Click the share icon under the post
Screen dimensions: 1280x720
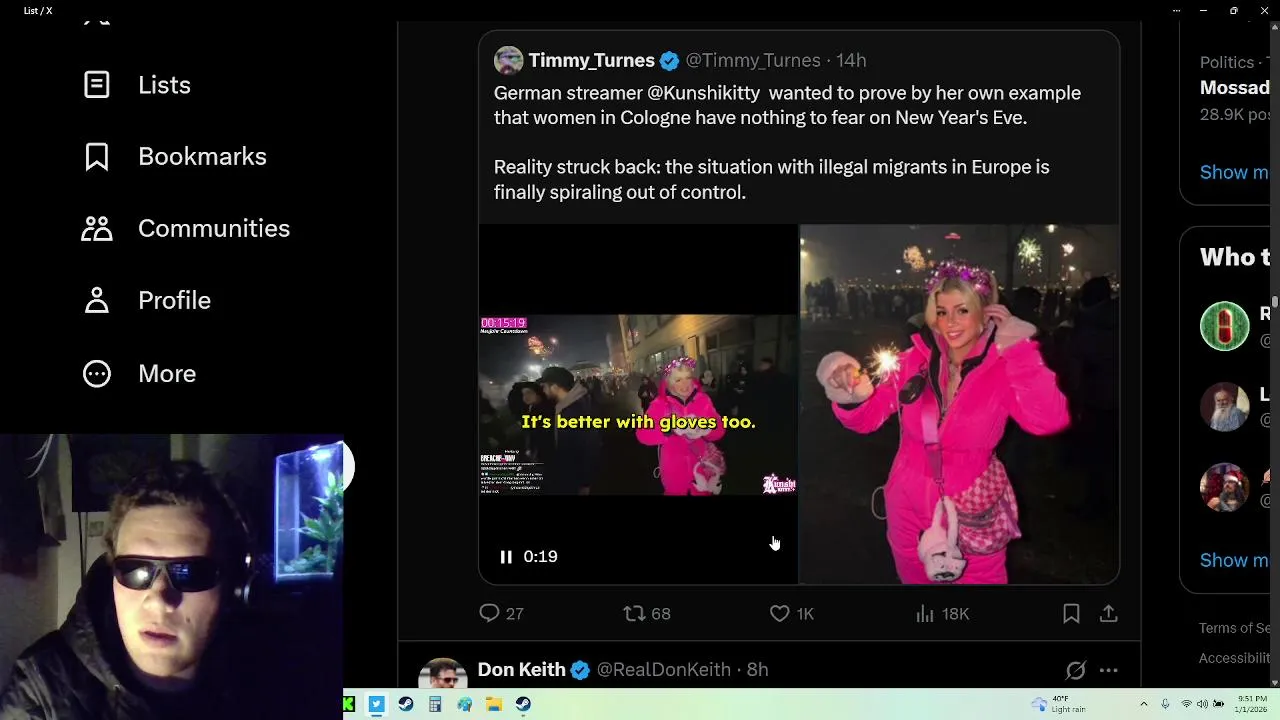[1108, 613]
